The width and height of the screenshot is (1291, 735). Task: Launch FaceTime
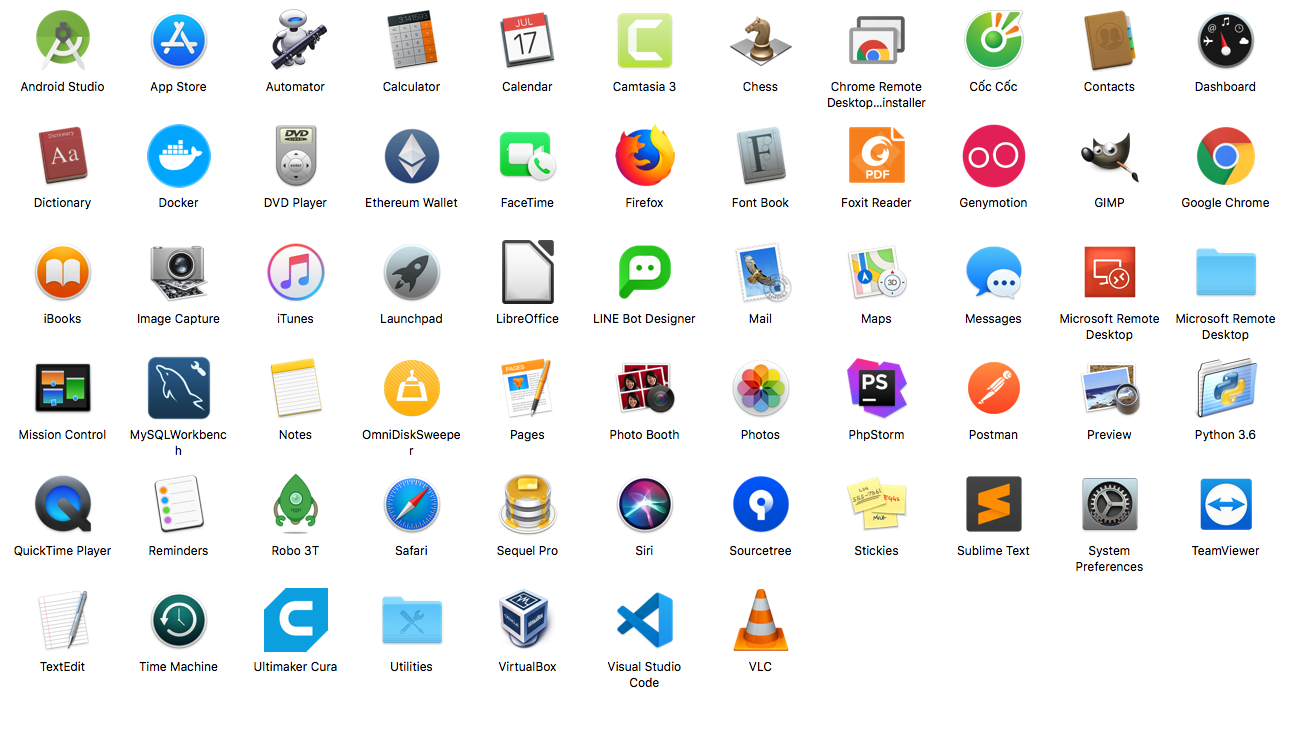click(x=527, y=156)
